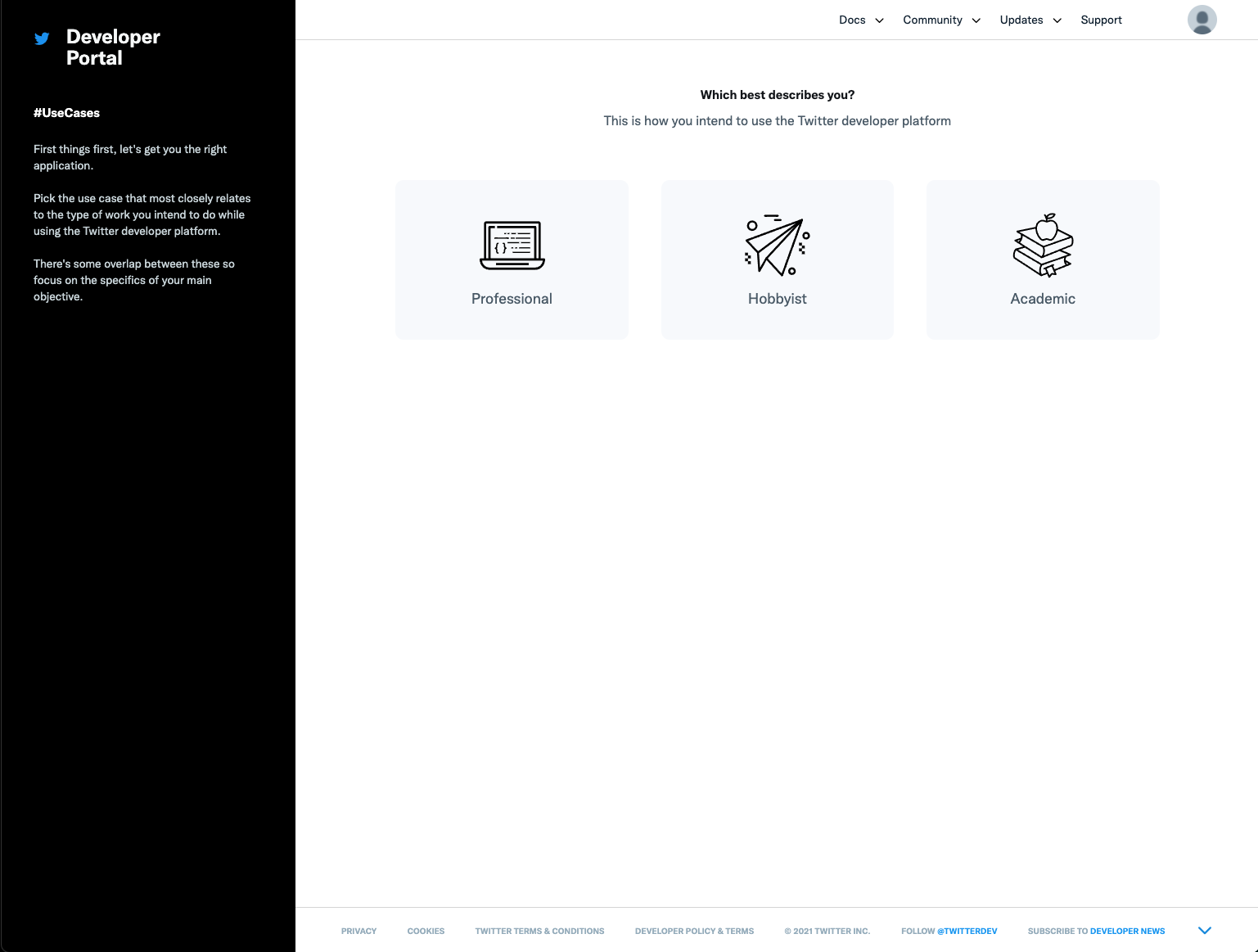
Task: Open the Cookies footer link
Action: (x=426, y=931)
